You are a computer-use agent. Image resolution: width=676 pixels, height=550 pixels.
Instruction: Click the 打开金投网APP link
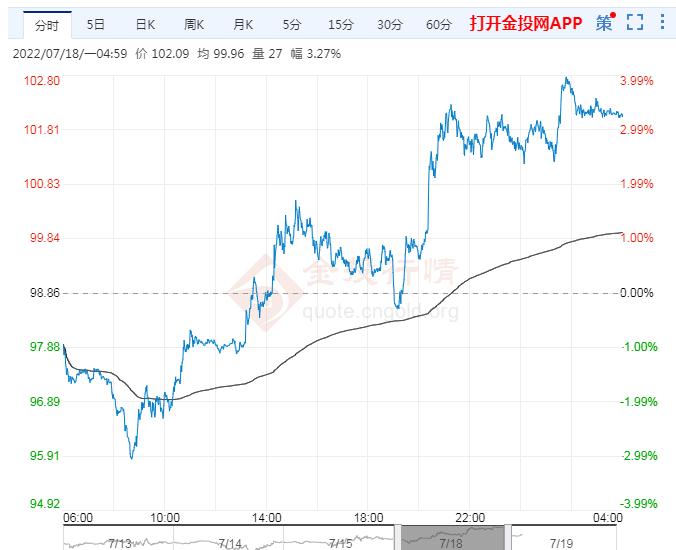[526, 23]
